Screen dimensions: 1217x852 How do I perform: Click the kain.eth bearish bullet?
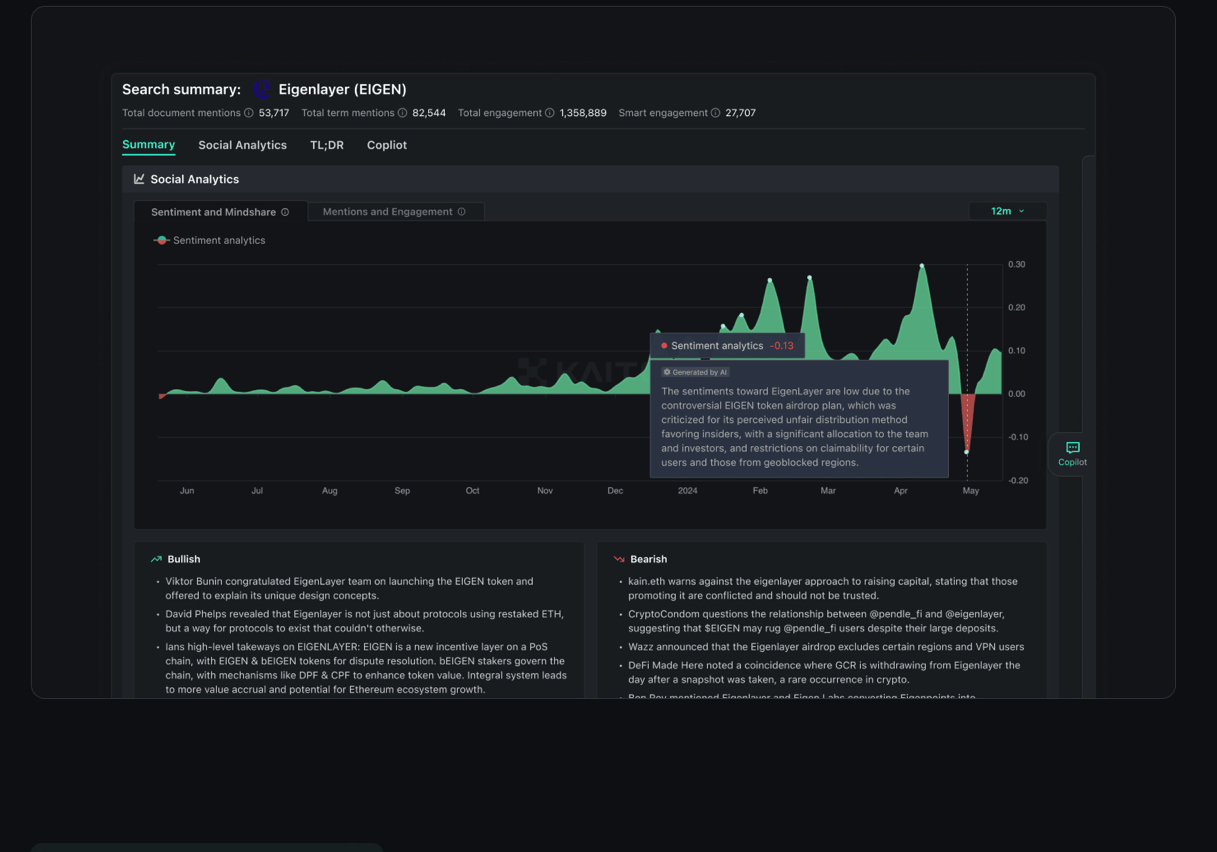coord(823,588)
